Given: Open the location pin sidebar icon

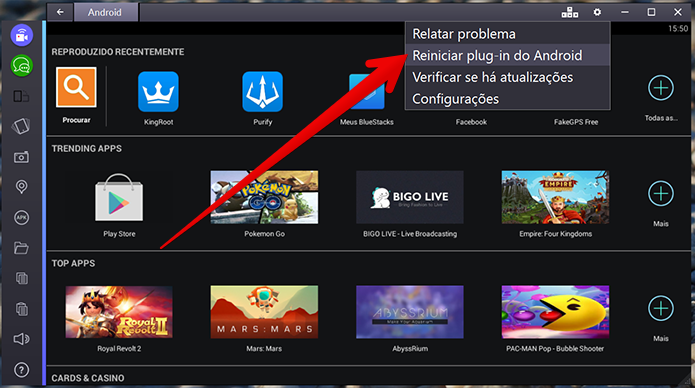Looking at the screenshot, I should coord(21,187).
